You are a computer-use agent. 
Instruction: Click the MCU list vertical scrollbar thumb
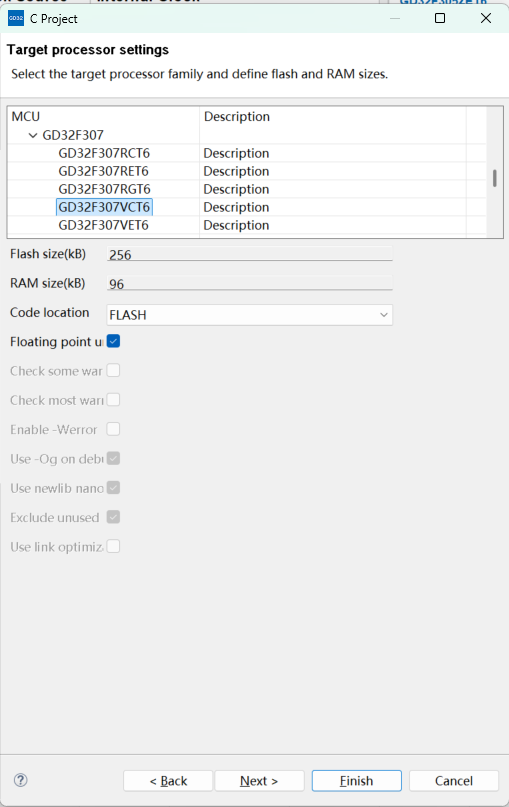[495, 179]
